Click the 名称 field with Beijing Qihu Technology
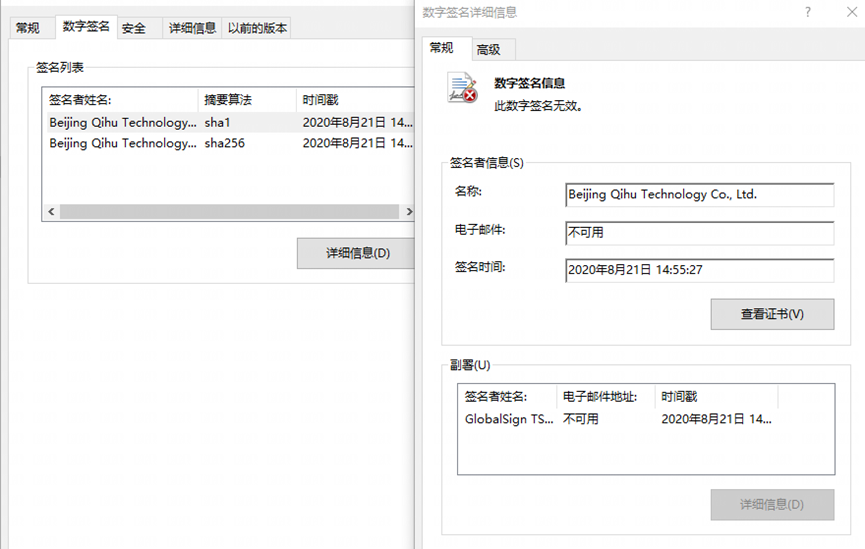Image resolution: width=865 pixels, height=549 pixels. point(700,195)
